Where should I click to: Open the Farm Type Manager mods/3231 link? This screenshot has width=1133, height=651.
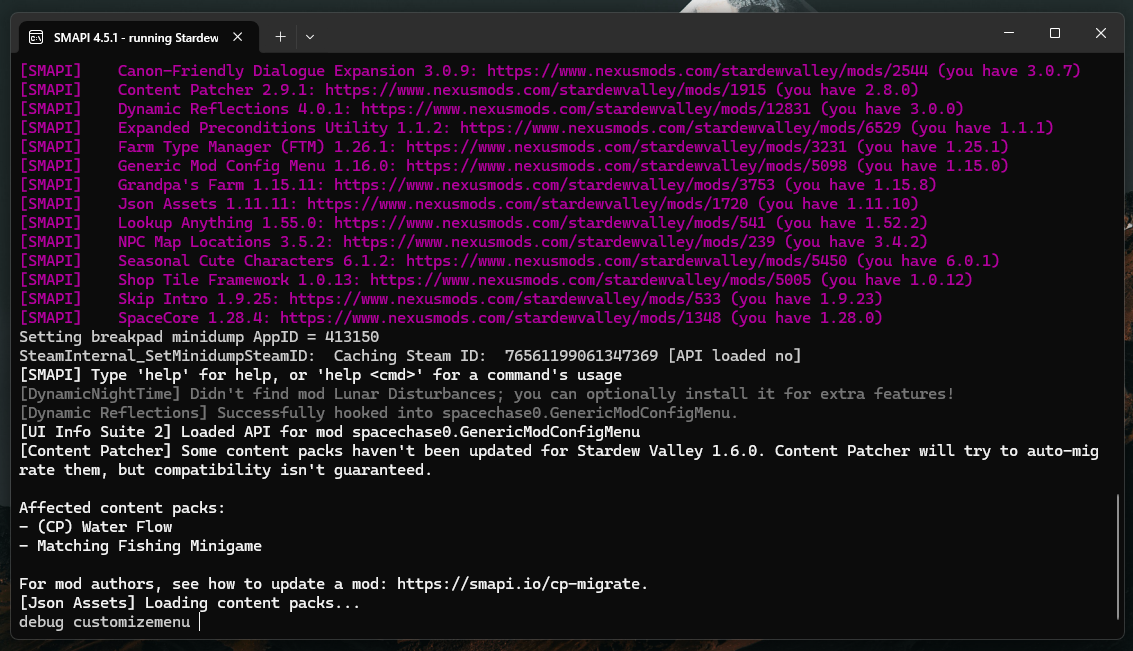(x=626, y=147)
